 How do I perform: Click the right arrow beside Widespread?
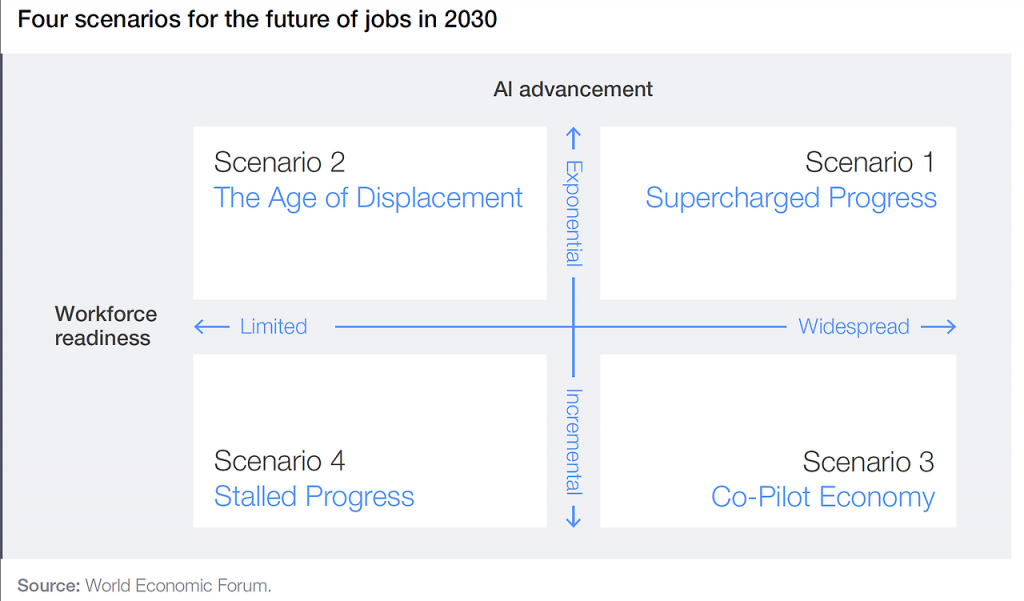938,327
